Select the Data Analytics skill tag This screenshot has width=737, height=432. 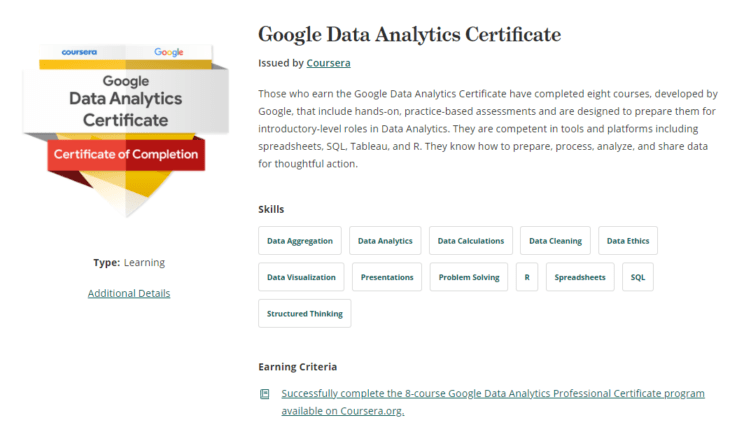pos(385,241)
